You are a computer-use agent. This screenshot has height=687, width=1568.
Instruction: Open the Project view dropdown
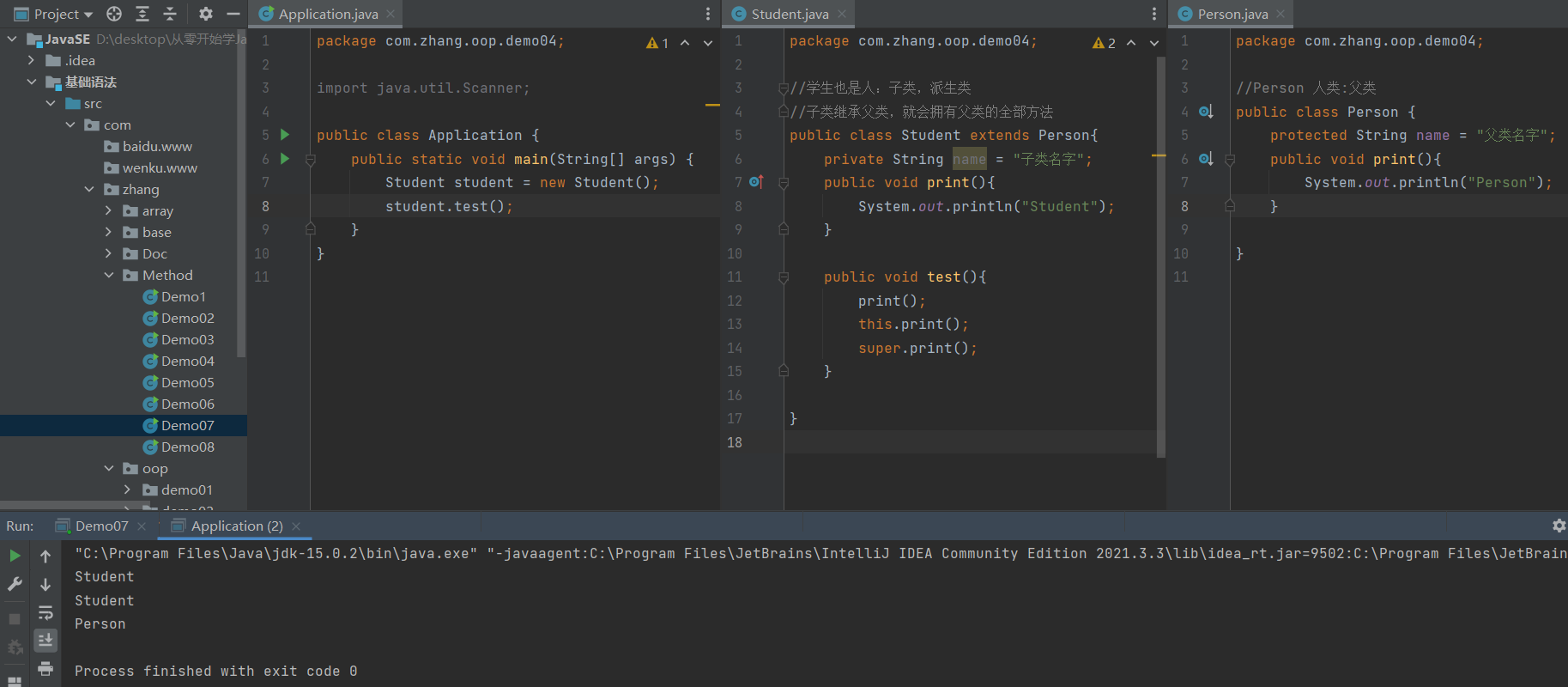click(53, 14)
